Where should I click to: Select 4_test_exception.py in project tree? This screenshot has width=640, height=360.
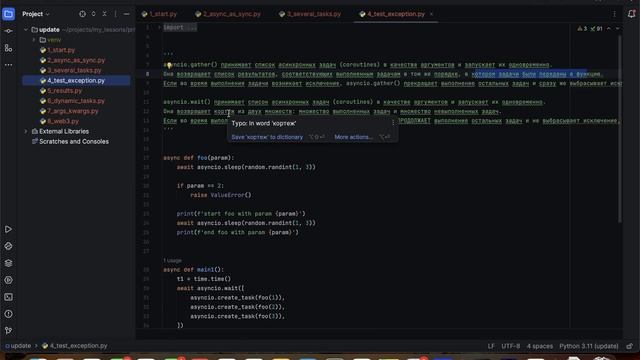(x=77, y=81)
